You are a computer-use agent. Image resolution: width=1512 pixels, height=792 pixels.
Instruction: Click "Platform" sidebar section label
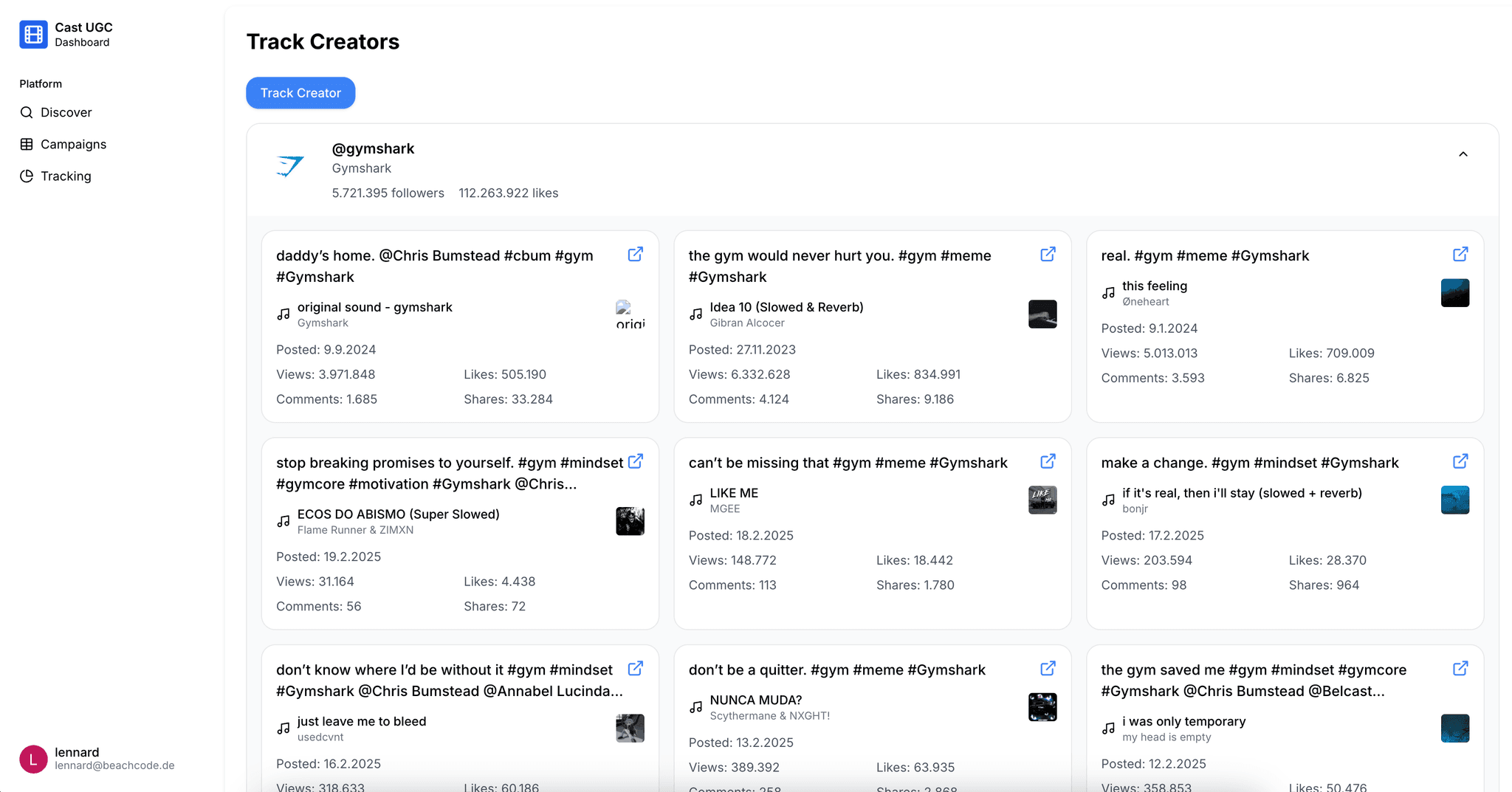tap(41, 83)
